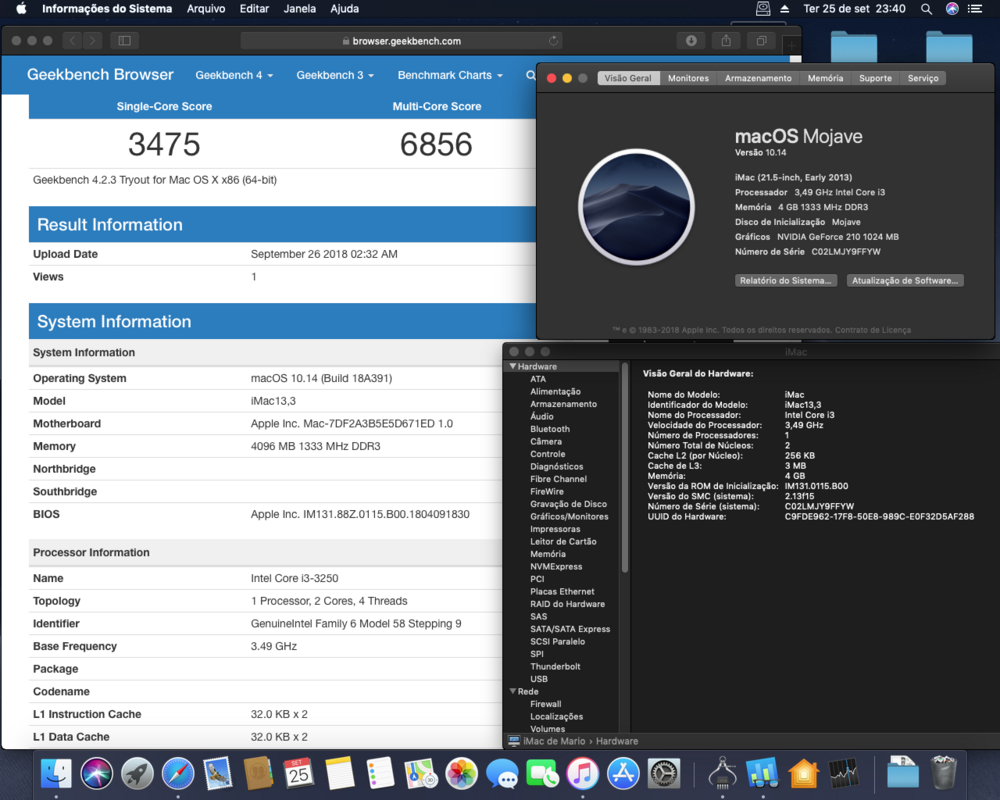Select Thunderbolt in hardware sidebar
This screenshot has height=800, width=1000.
555,667
